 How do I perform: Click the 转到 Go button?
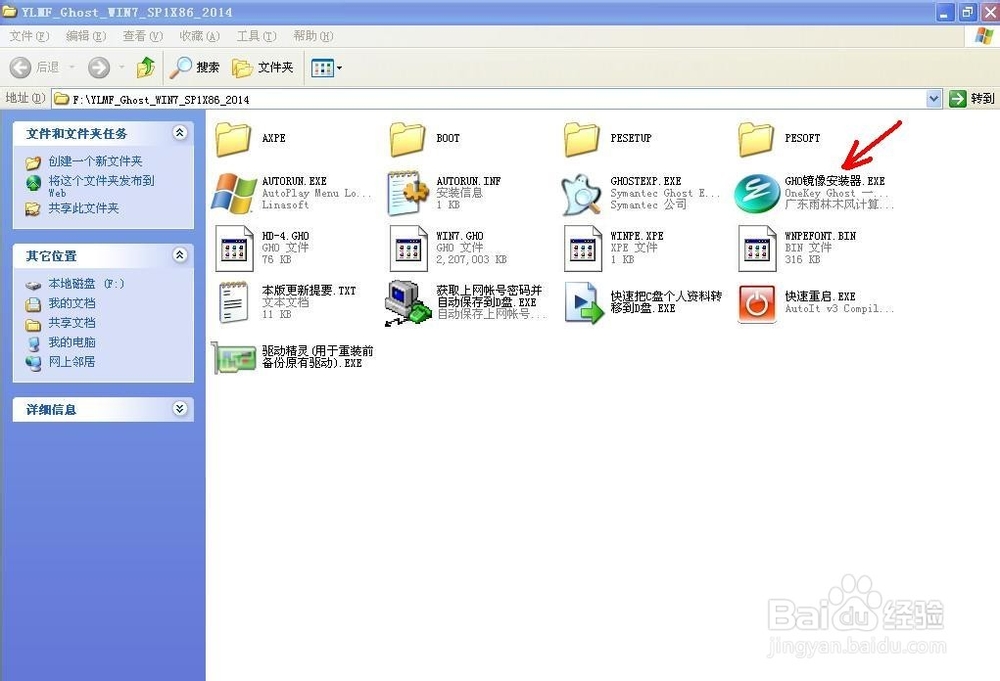(x=971, y=99)
